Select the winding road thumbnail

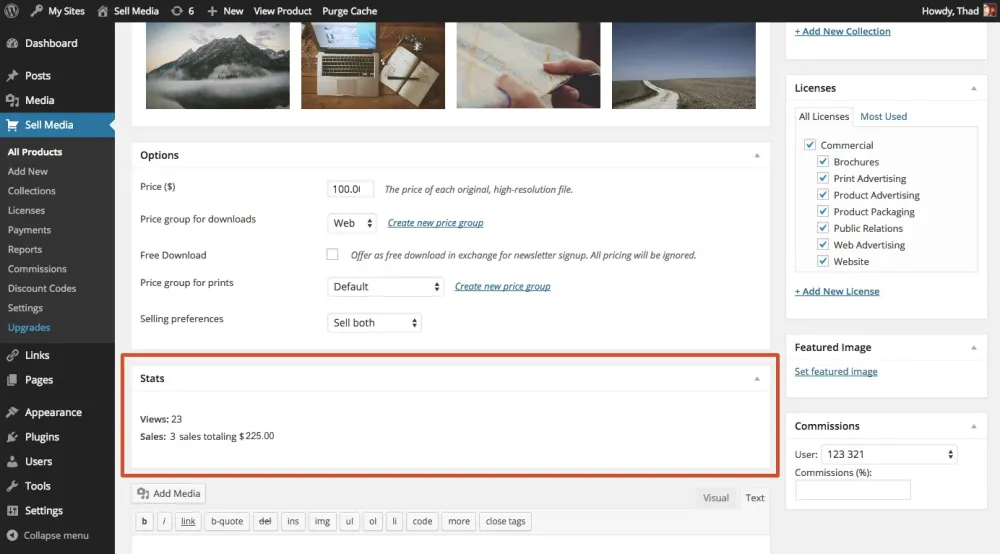684,66
